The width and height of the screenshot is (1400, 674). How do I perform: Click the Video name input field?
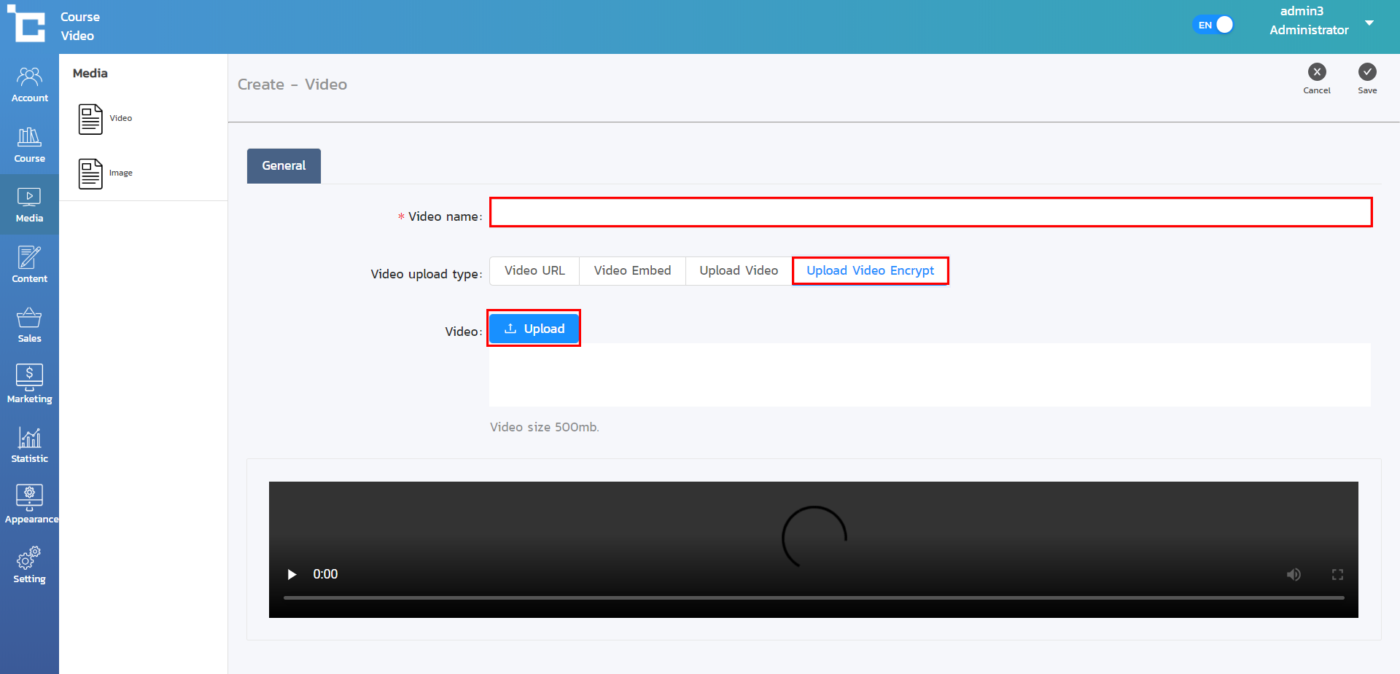point(930,213)
